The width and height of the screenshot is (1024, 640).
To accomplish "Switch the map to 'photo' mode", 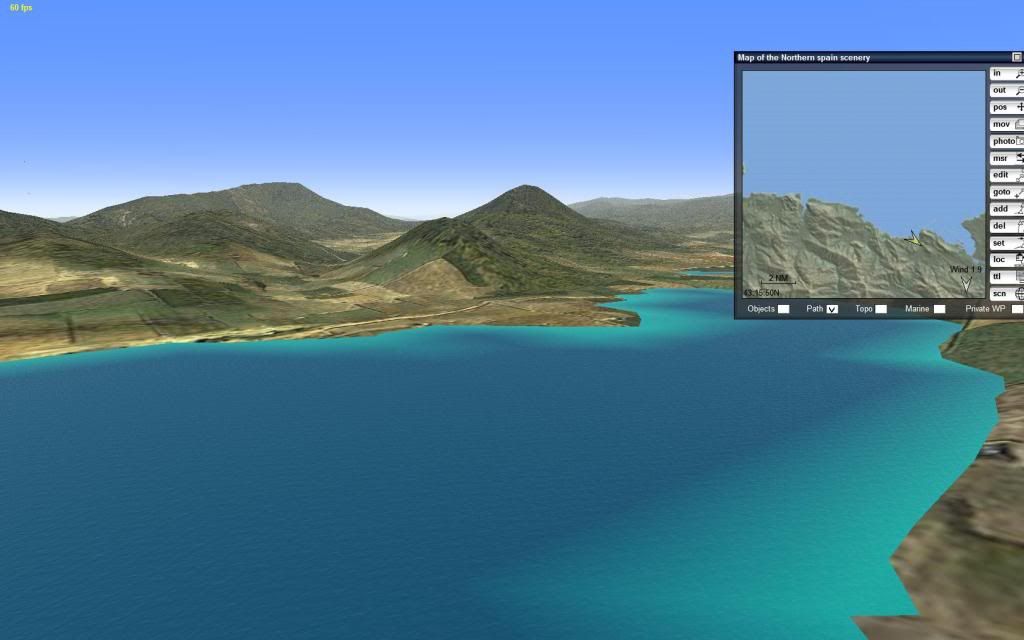I will point(1007,141).
